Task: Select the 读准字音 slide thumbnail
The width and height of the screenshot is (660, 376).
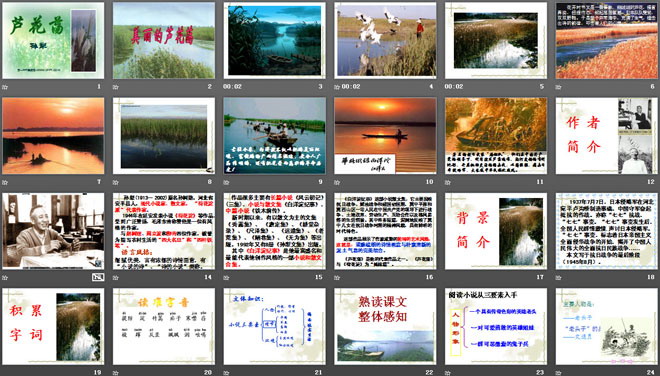Action: pos(164,326)
